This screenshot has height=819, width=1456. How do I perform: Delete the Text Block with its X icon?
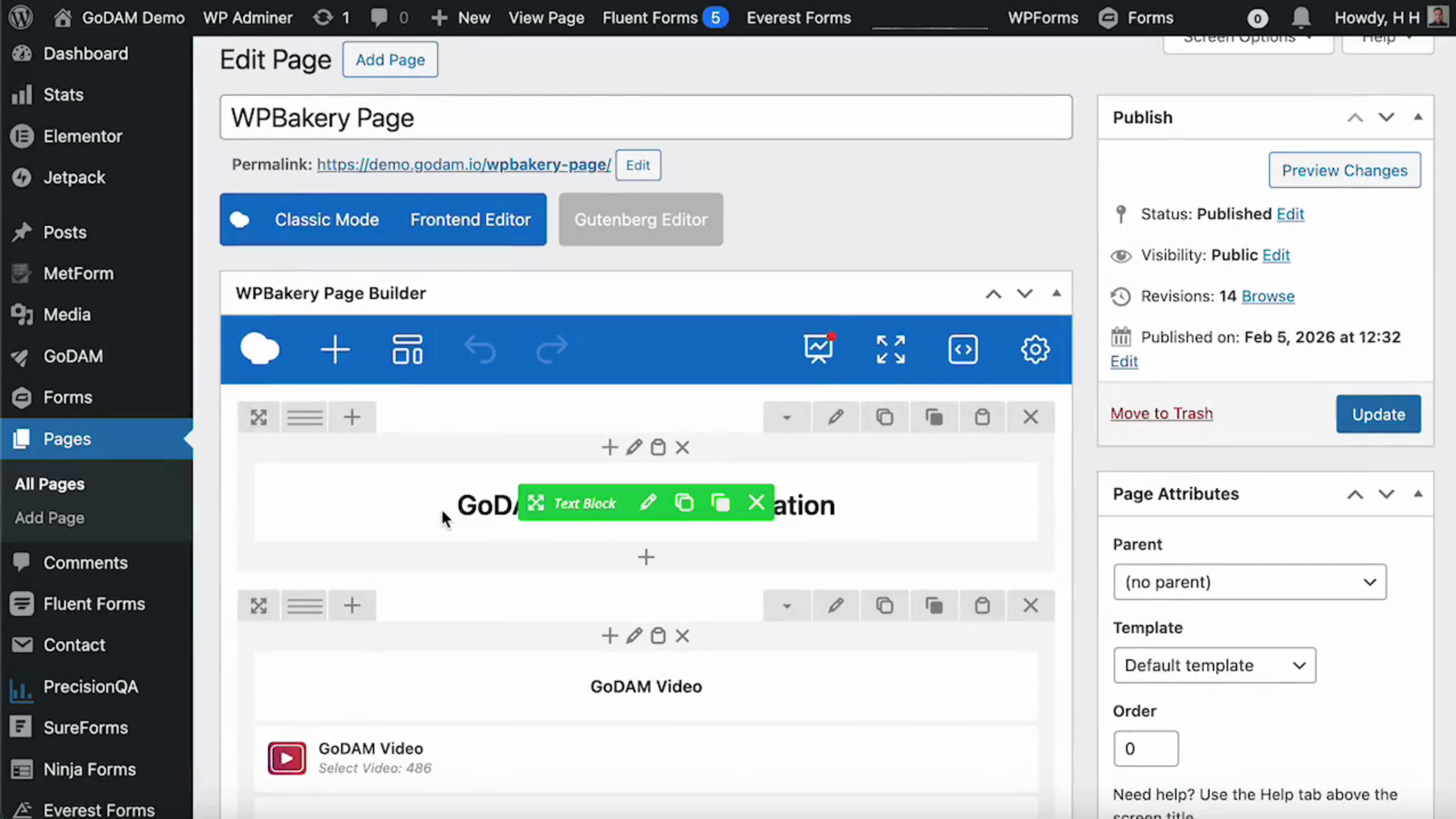tap(756, 502)
